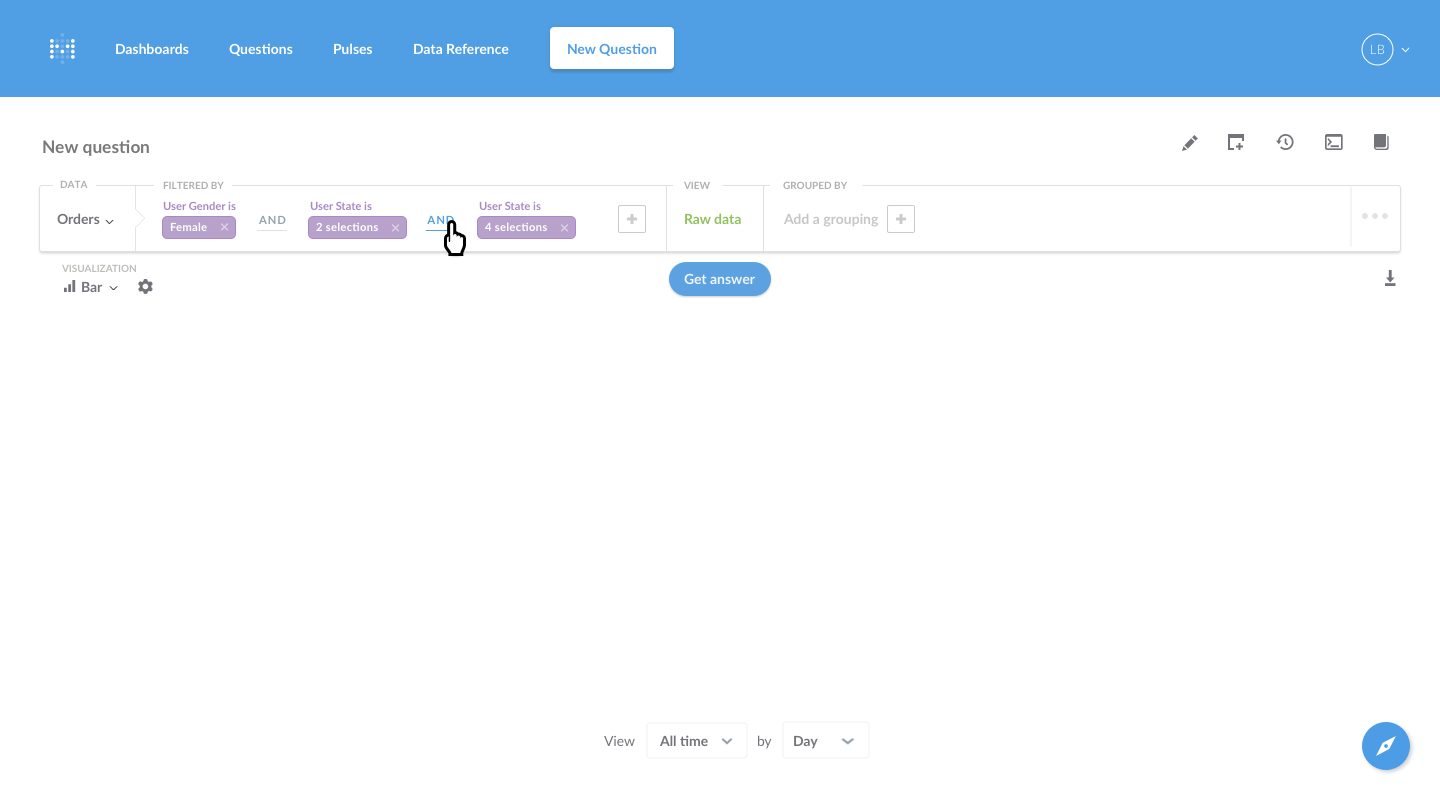Navigate to the Dashboards tab
Image resolution: width=1440 pixels, height=800 pixels.
pyautogui.click(x=151, y=48)
